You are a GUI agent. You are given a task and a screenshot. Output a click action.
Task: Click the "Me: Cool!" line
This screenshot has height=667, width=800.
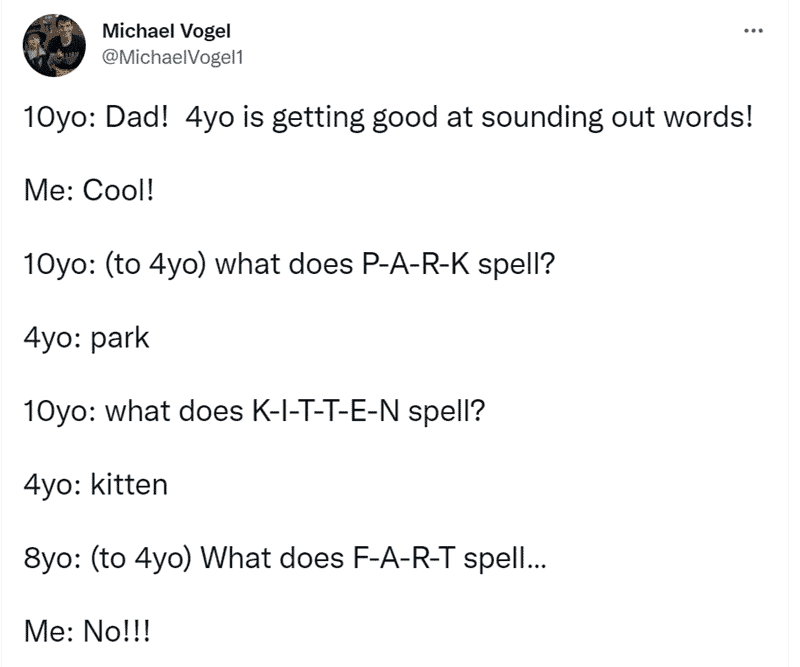pyautogui.click(x=89, y=191)
